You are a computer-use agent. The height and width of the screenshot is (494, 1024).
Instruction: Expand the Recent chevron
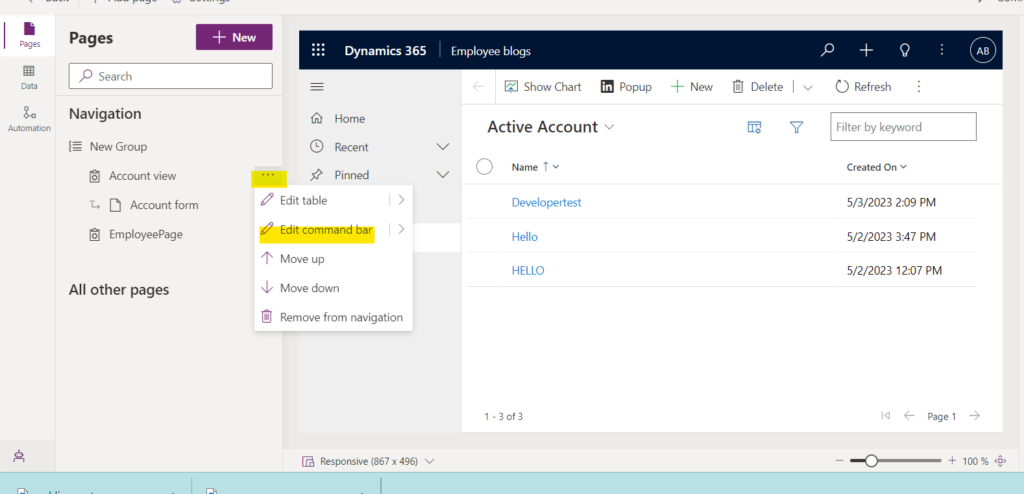(443, 147)
